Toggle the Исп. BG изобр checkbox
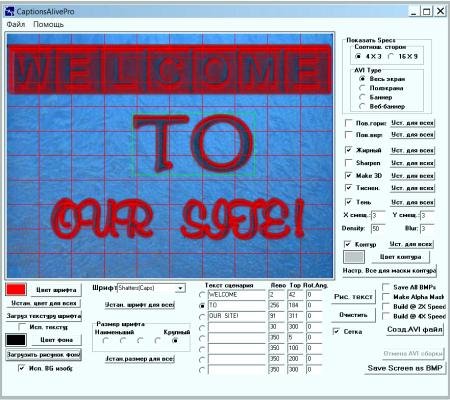Screen dimensions: 450x400 (22, 368)
